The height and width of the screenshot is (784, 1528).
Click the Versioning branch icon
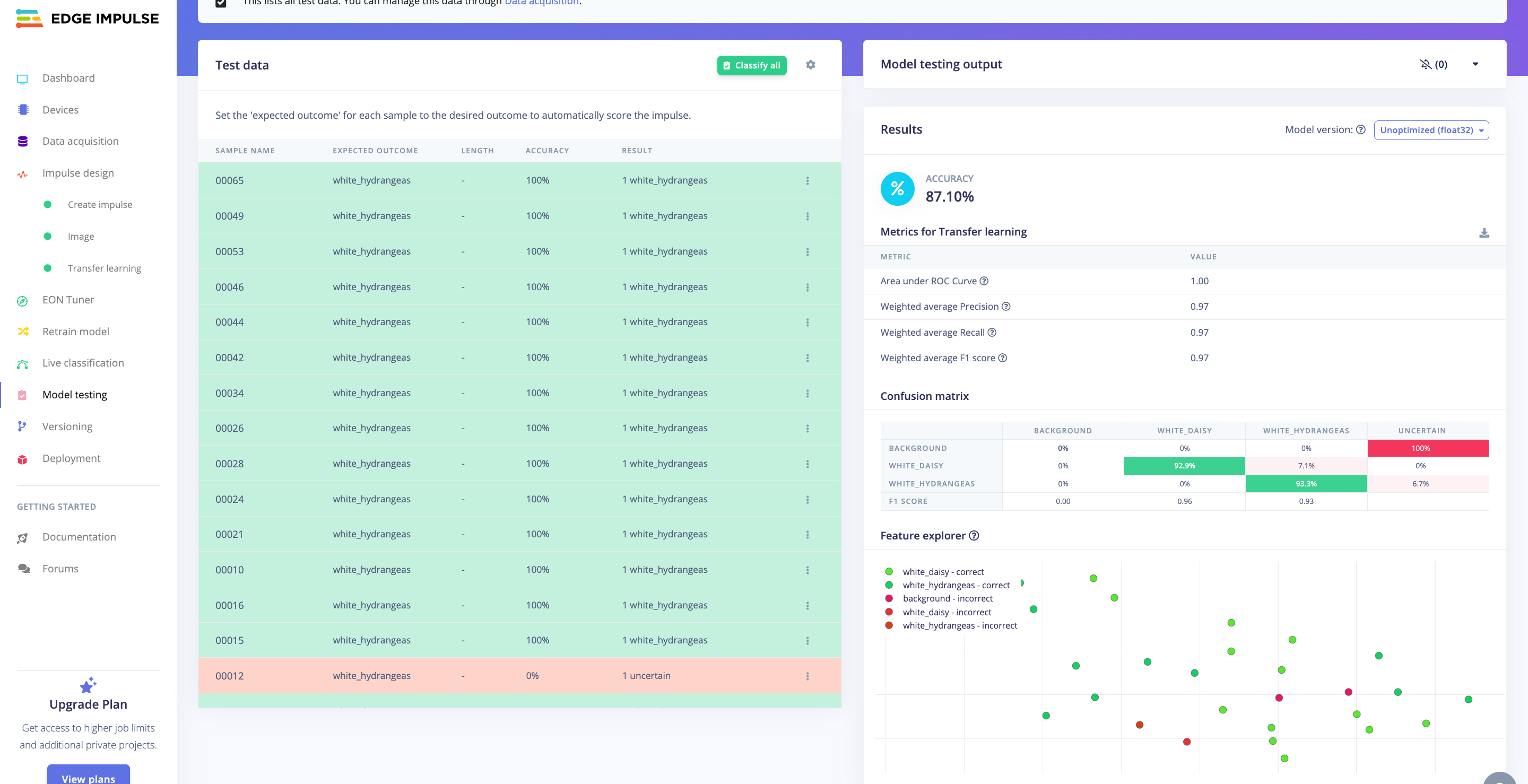click(22, 426)
